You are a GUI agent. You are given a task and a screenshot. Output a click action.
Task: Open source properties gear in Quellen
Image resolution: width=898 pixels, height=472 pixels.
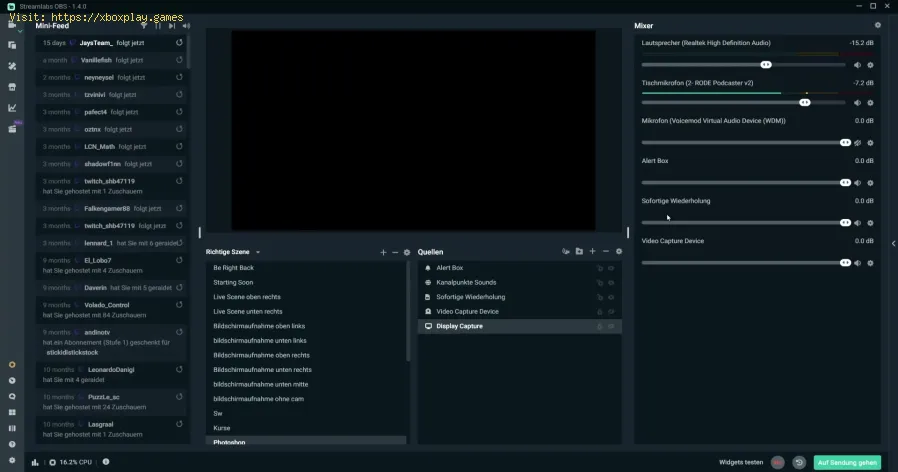point(619,251)
